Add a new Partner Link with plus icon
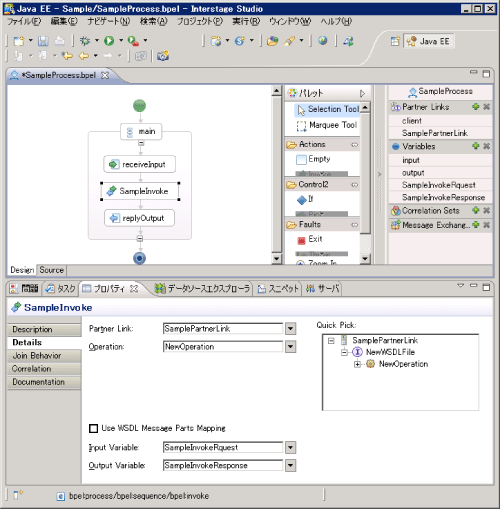This screenshot has width=500, height=509. pos(476,107)
